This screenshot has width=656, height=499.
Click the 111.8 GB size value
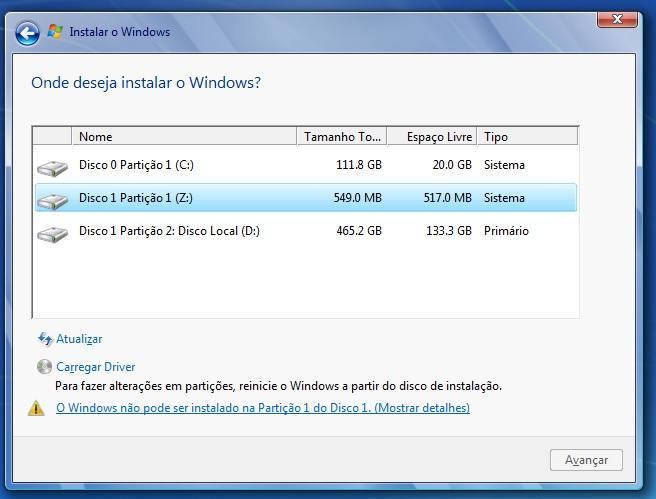click(x=359, y=165)
